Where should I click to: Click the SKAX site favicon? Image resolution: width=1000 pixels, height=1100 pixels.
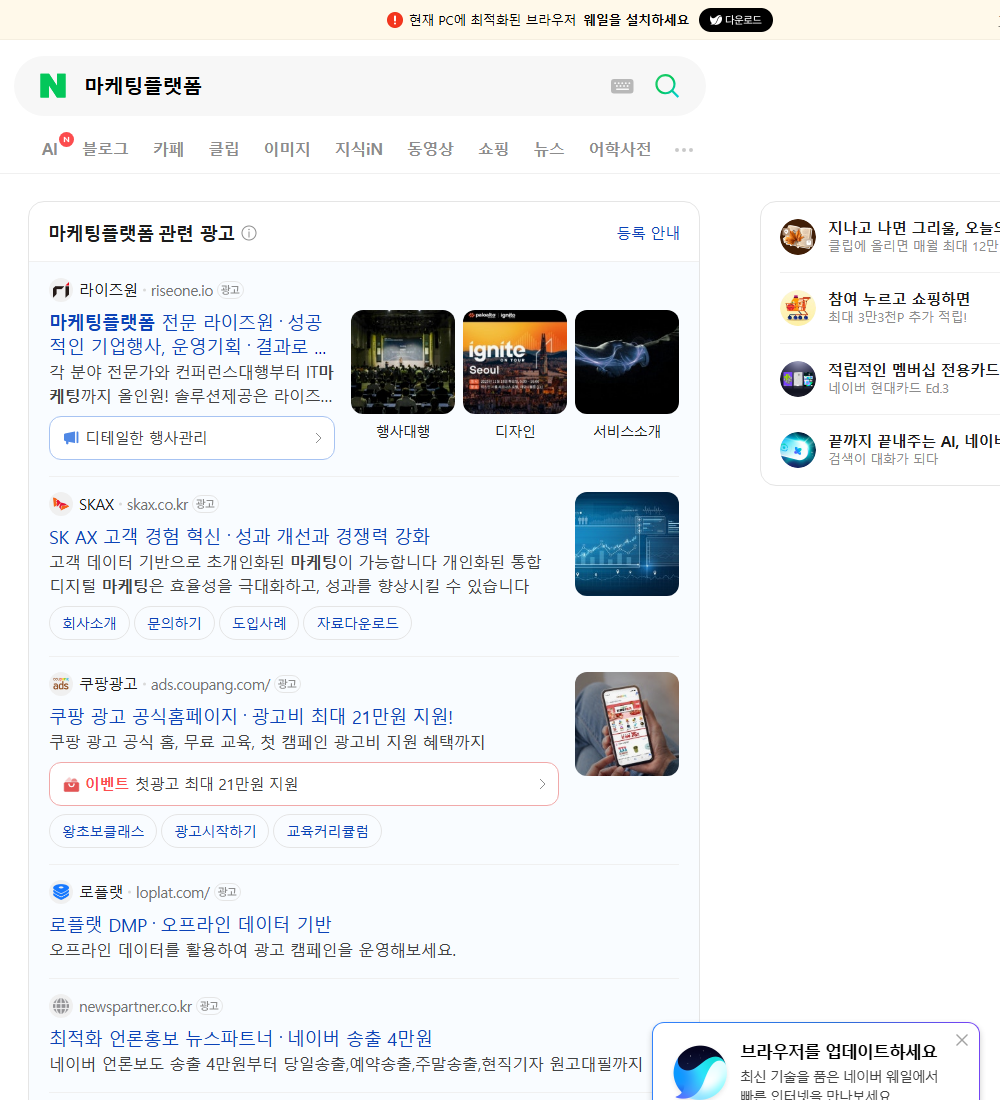[x=61, y=504]
